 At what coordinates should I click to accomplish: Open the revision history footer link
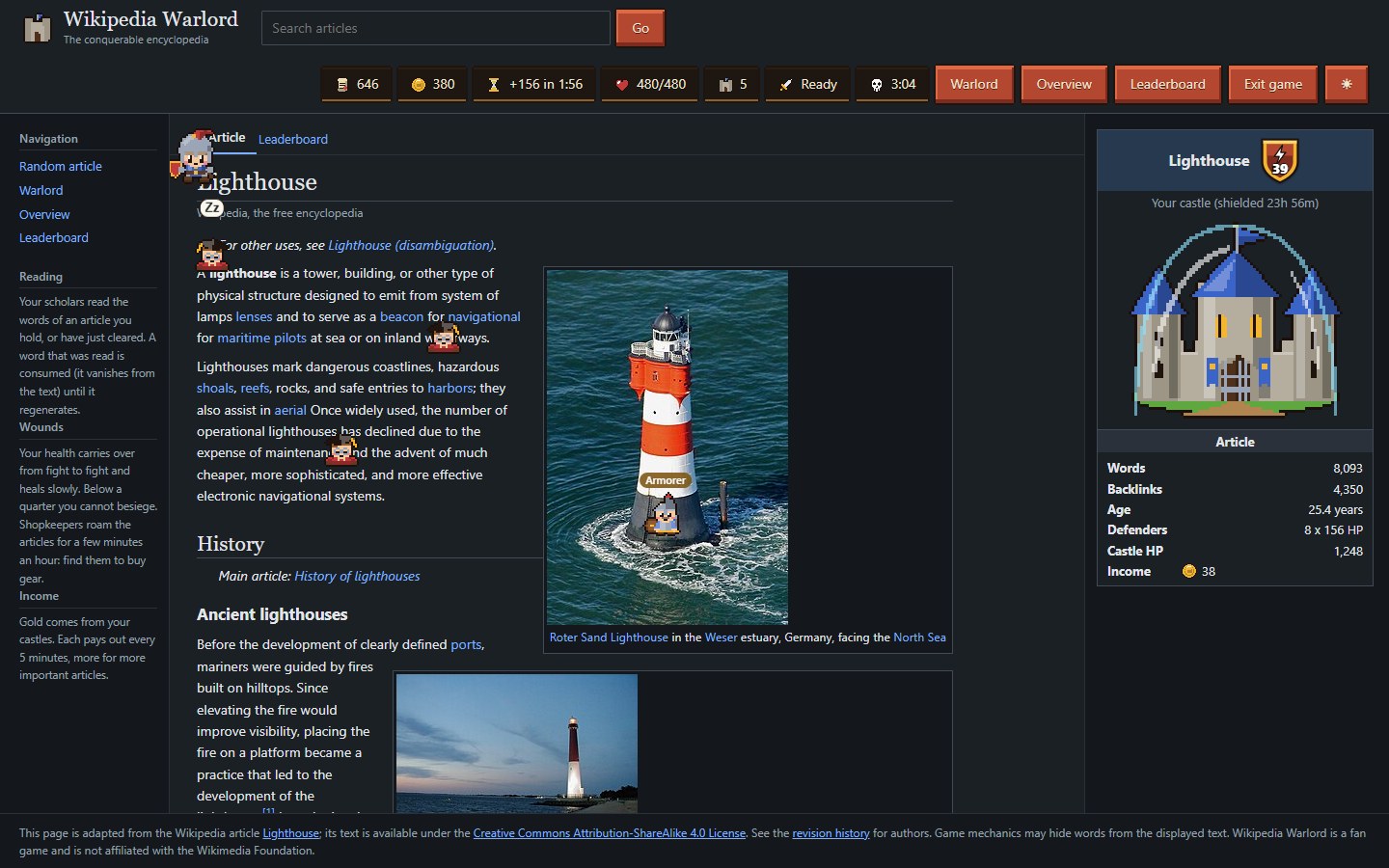pyautogui.click(x=831, y=833)
